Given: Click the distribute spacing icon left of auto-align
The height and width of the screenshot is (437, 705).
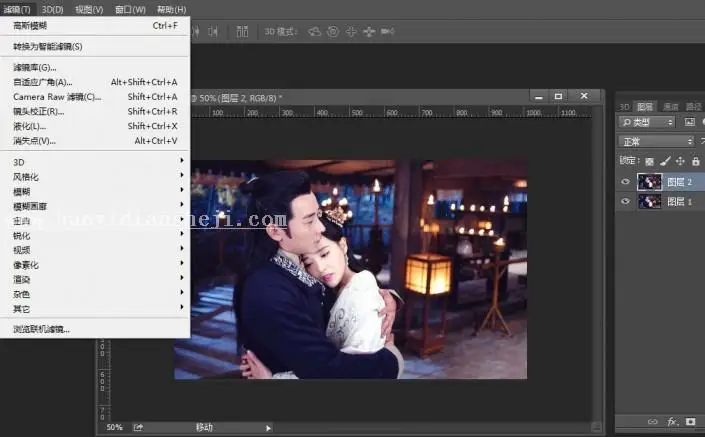Looking at the screenshot, I should (213, 31).
